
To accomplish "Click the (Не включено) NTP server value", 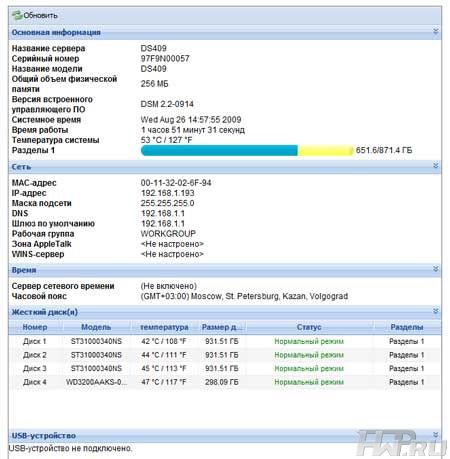I will (x=169, y=286).
